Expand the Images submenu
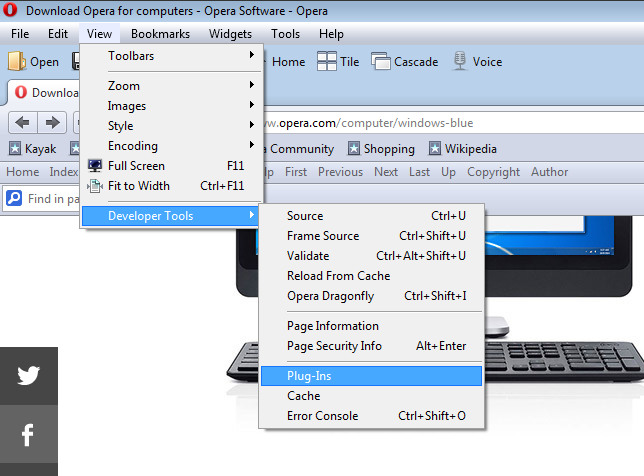Screen dimensions: 644x476 (172, 106)
